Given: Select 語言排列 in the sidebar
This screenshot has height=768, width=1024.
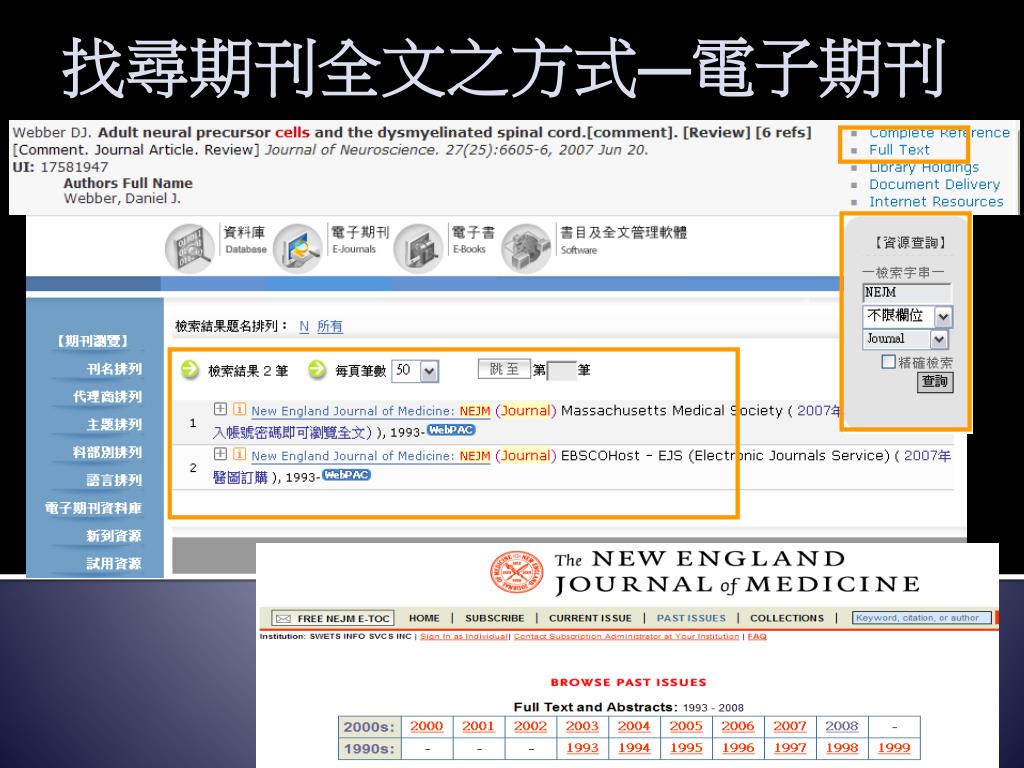Looking at the screenshot, I should tap(114, 480).
